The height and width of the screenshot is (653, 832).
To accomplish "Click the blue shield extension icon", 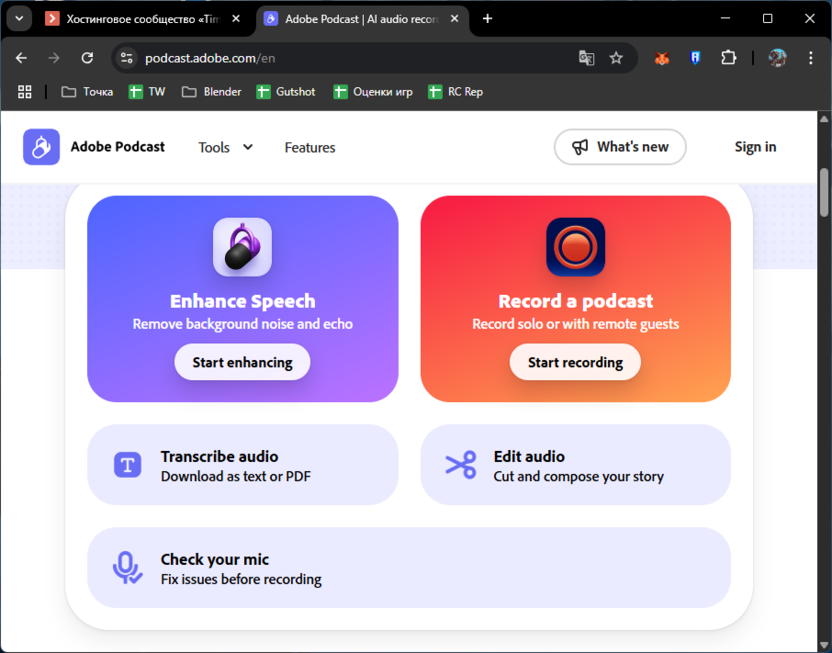I will (695, 58).
